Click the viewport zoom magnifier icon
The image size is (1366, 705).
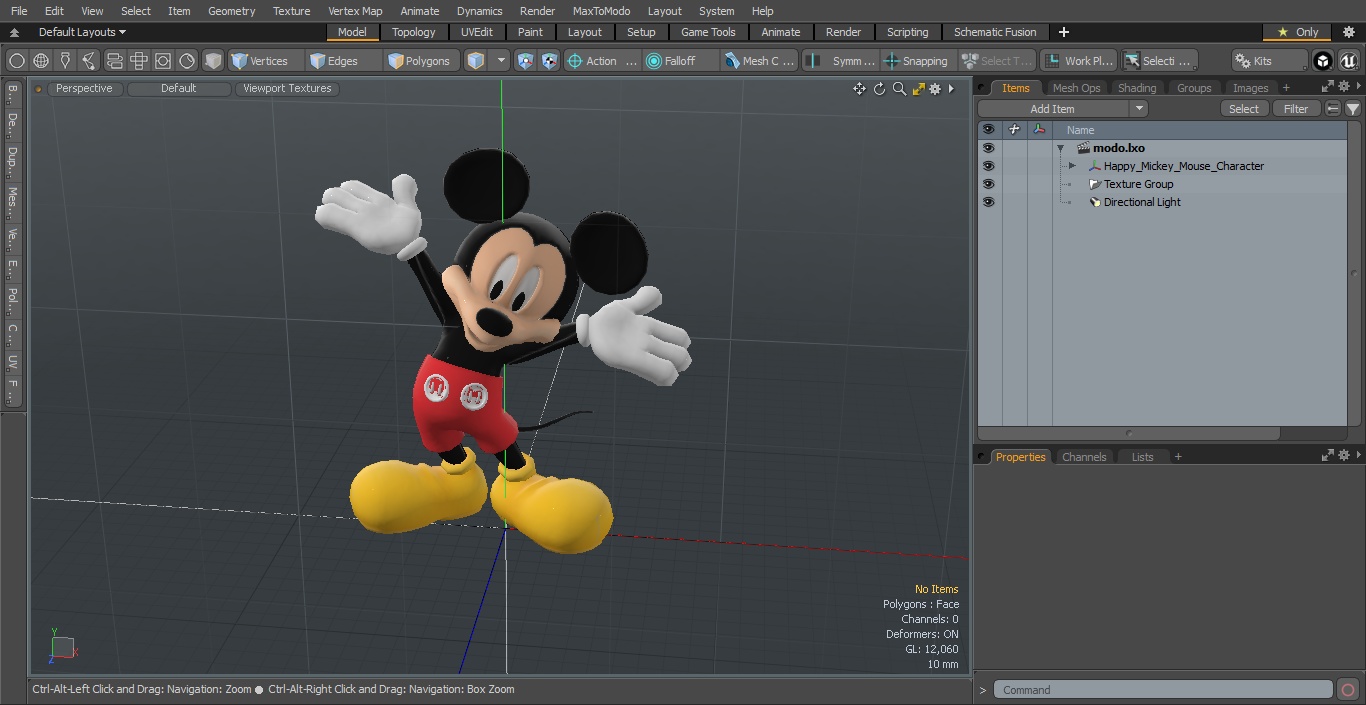pos(899,89)
